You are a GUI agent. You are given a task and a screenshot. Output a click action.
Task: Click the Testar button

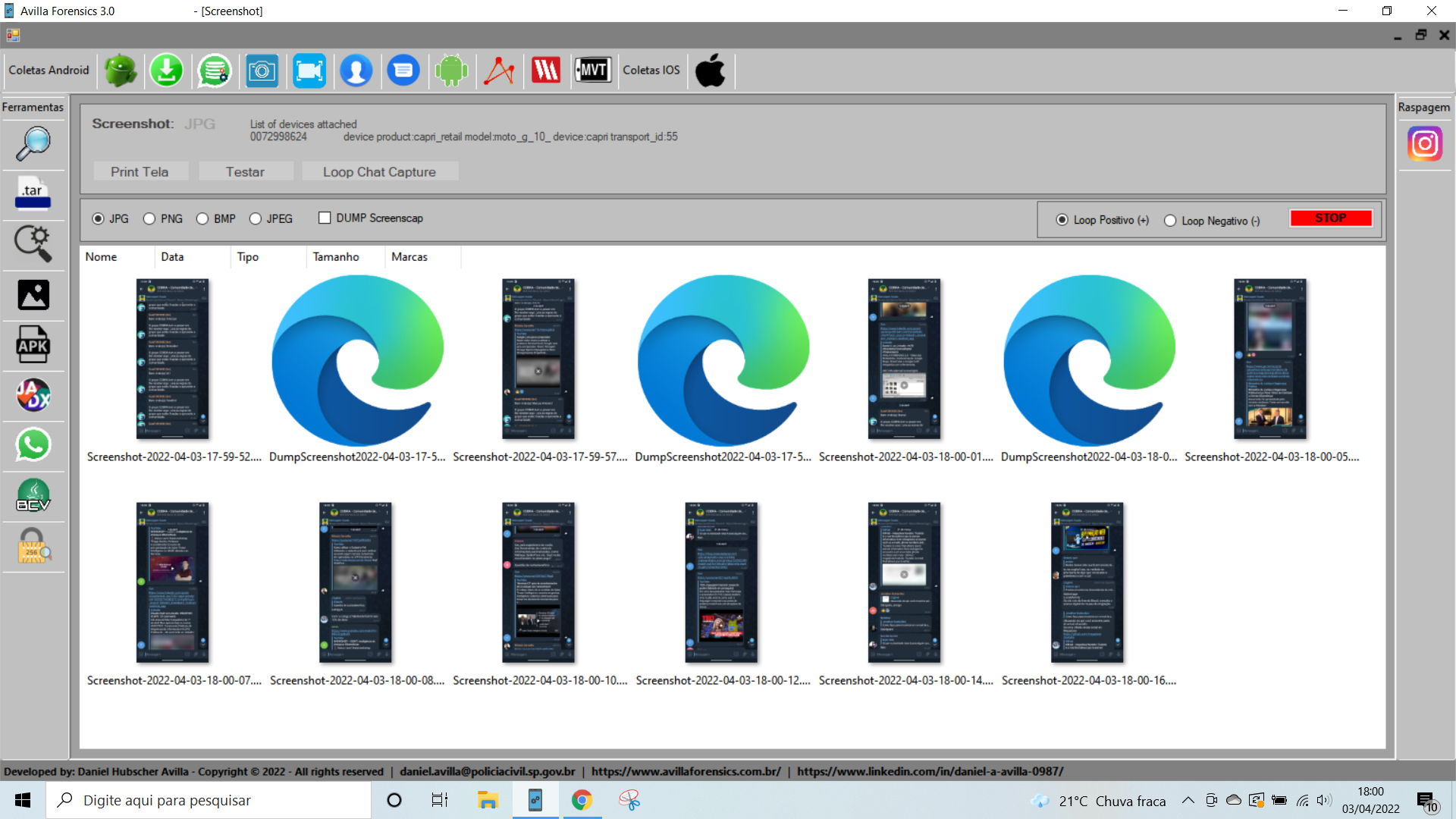[x=245, y=171]
